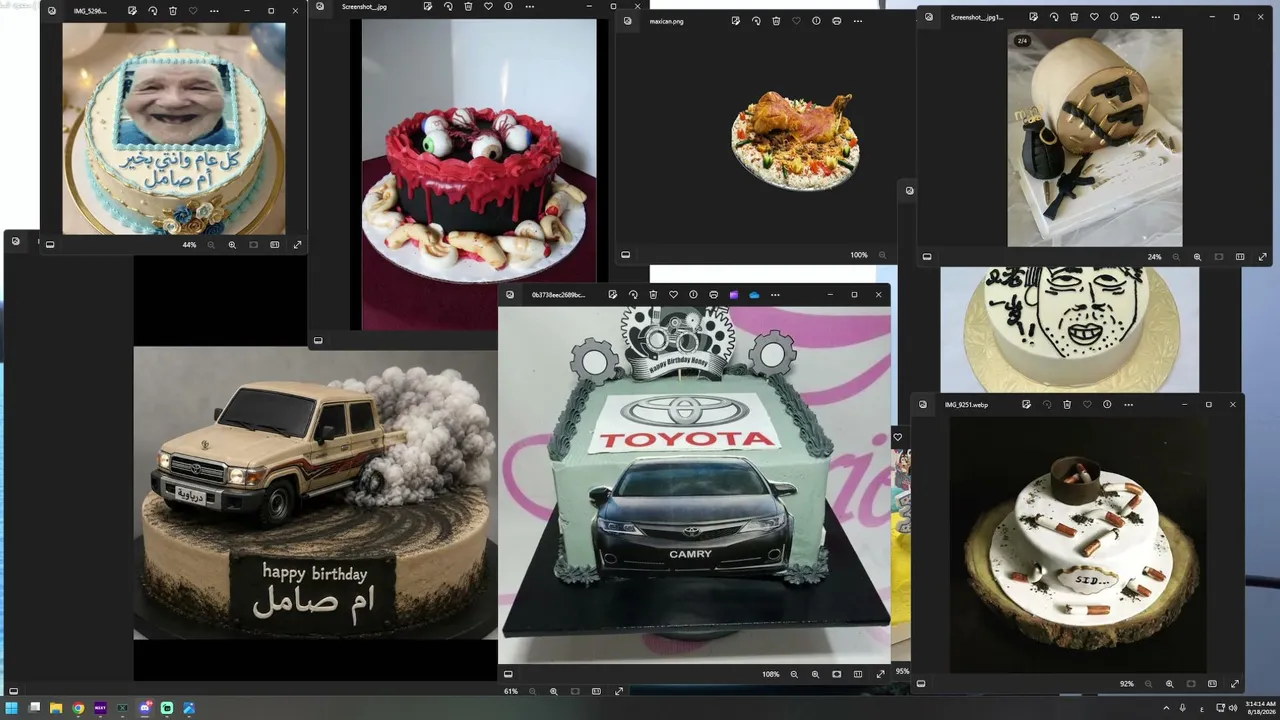Favorite the maxican.png image
Image resolution: width=1280 pixels, height=720 pixels.
tap(796, 21)
